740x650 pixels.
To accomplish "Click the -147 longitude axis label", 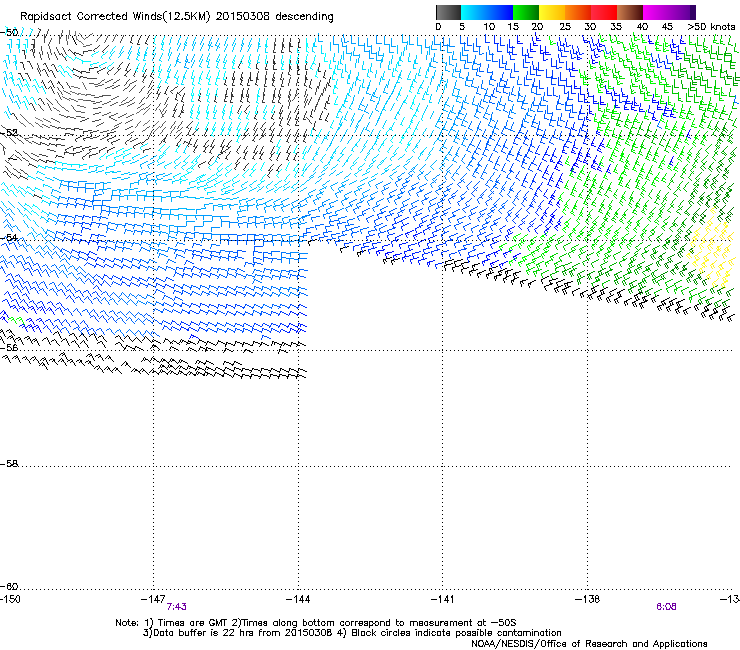I will point(153,599).
